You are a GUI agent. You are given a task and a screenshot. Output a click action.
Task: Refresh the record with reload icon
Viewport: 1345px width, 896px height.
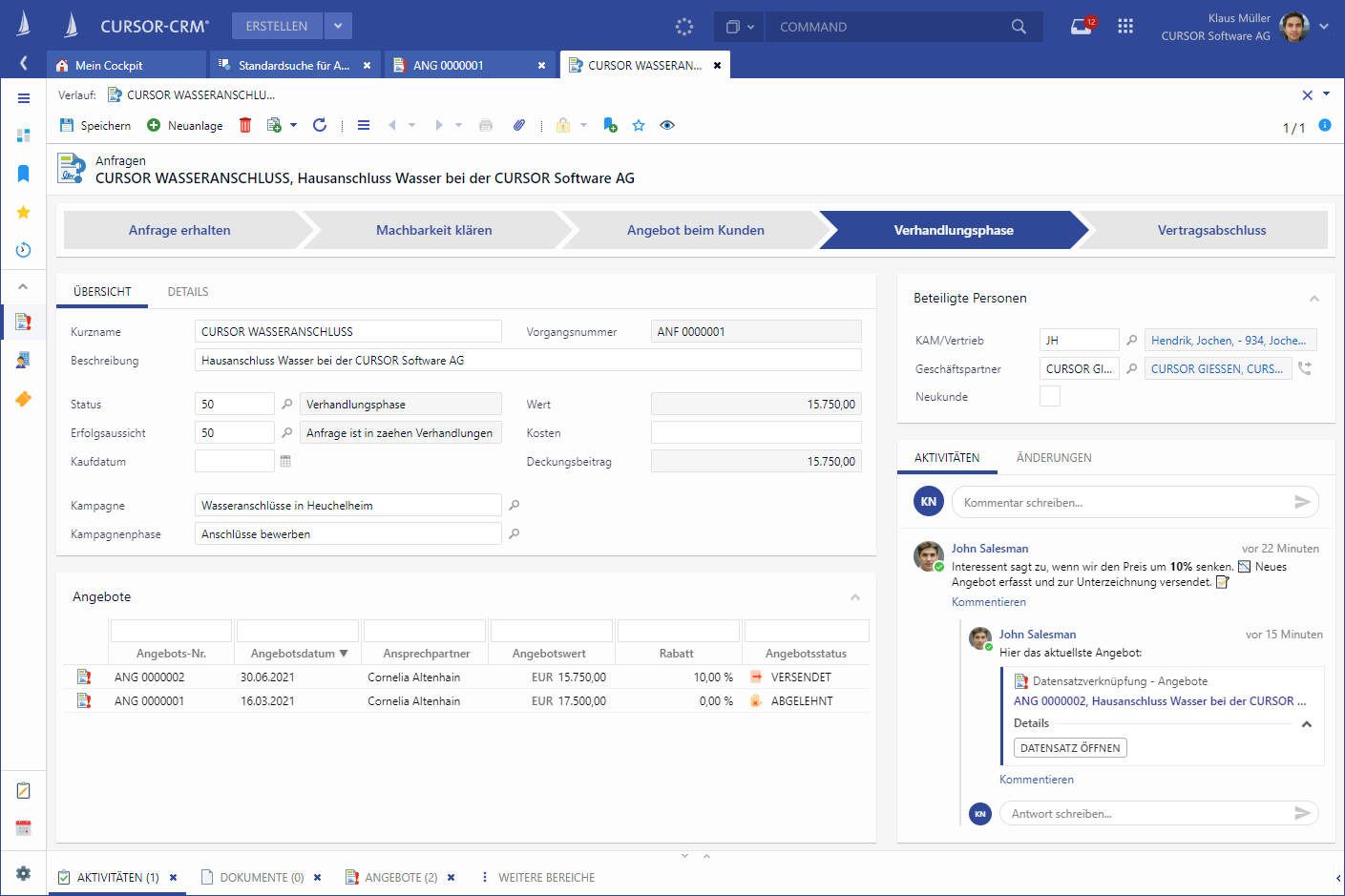pyautogui.click(x=320, y=125)
